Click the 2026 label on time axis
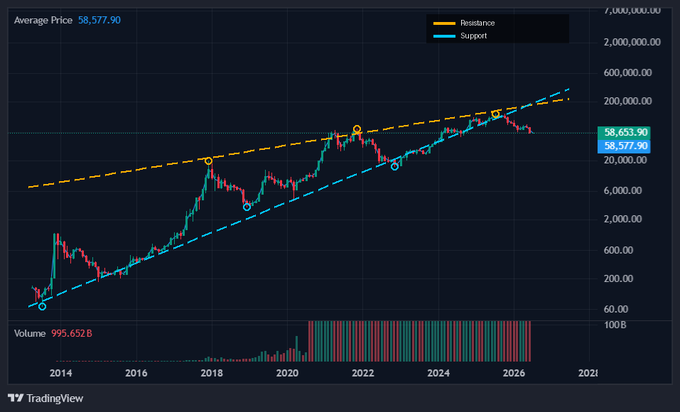680x412 pixels. pyautogui.click(x=514, y=373)
